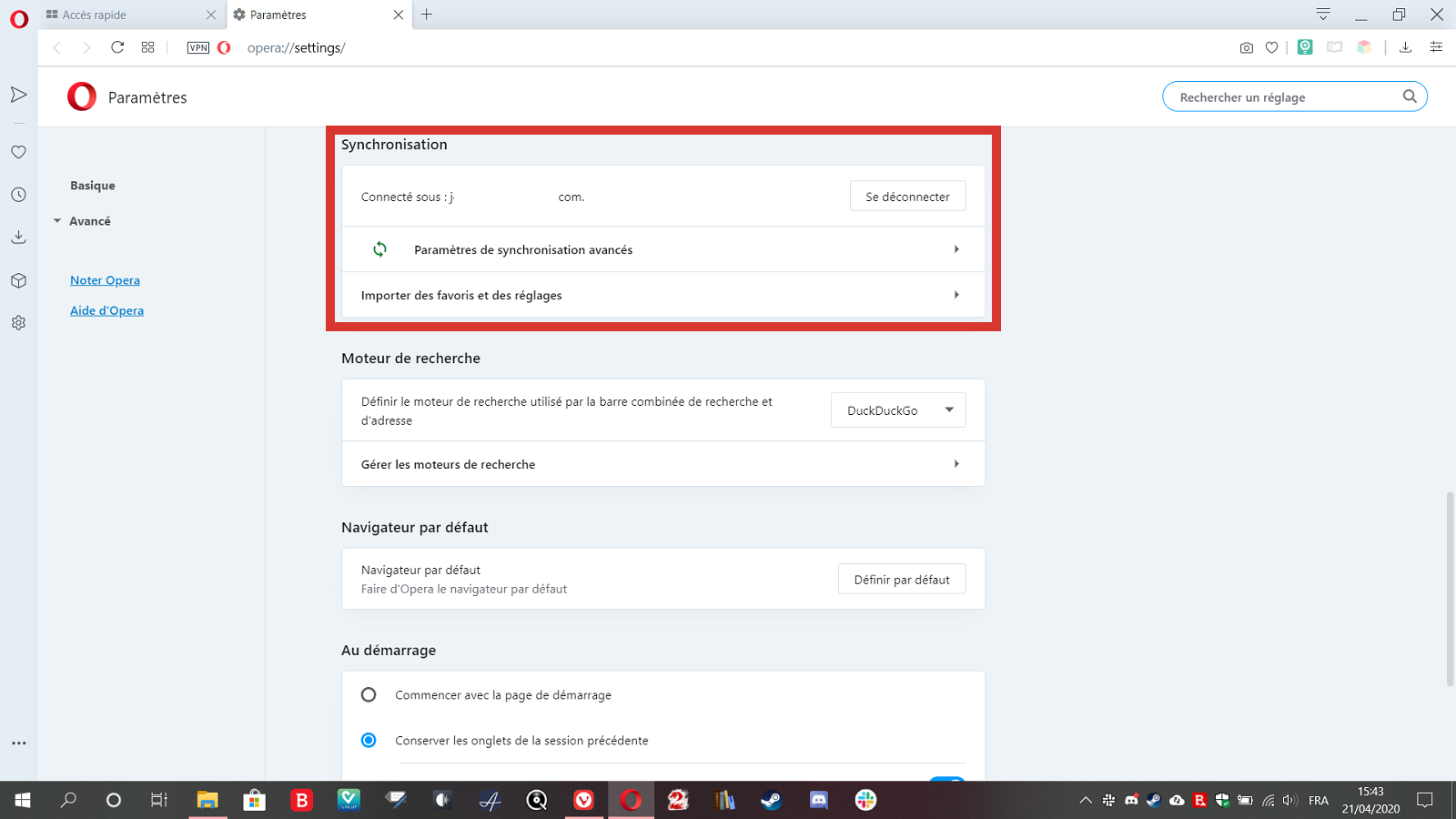Screen dimensions: 1456x819
Task: Click the heart bookmark icon in address bar
Action: (1271, 47)
